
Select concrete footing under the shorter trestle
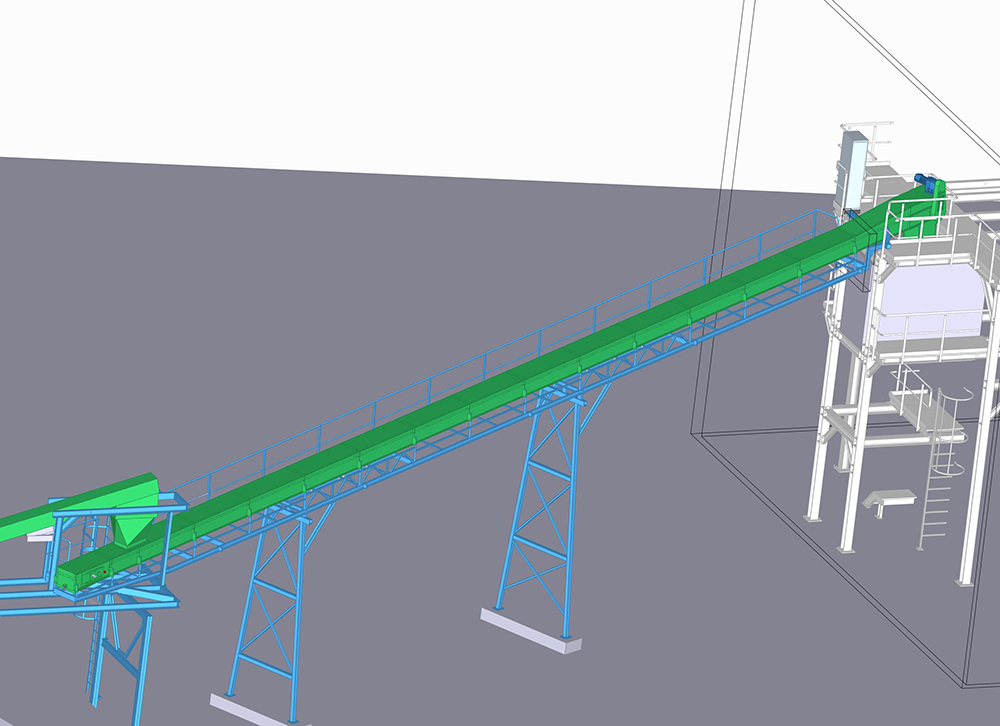coord(258,711)
